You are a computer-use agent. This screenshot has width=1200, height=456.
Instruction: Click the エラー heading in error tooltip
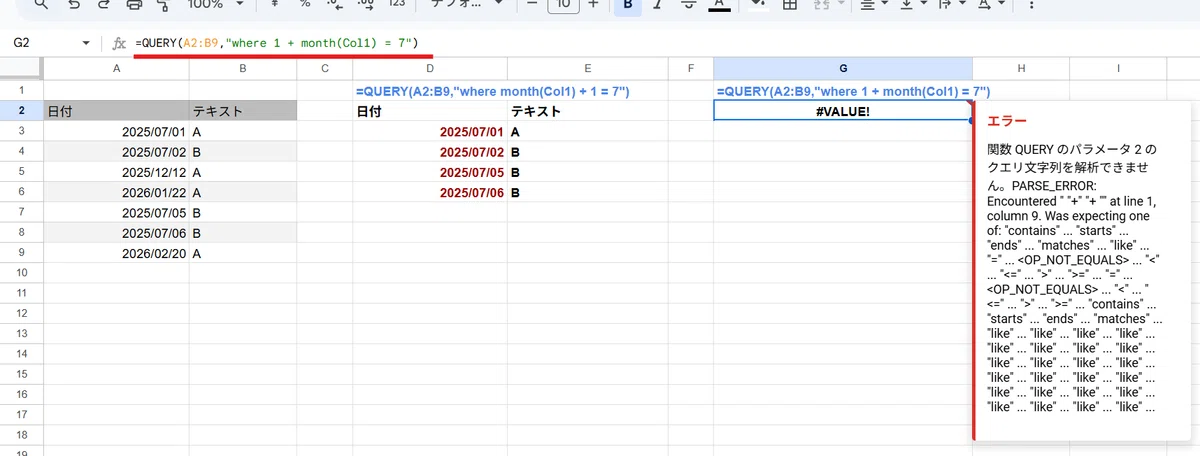coord(1006,120)
